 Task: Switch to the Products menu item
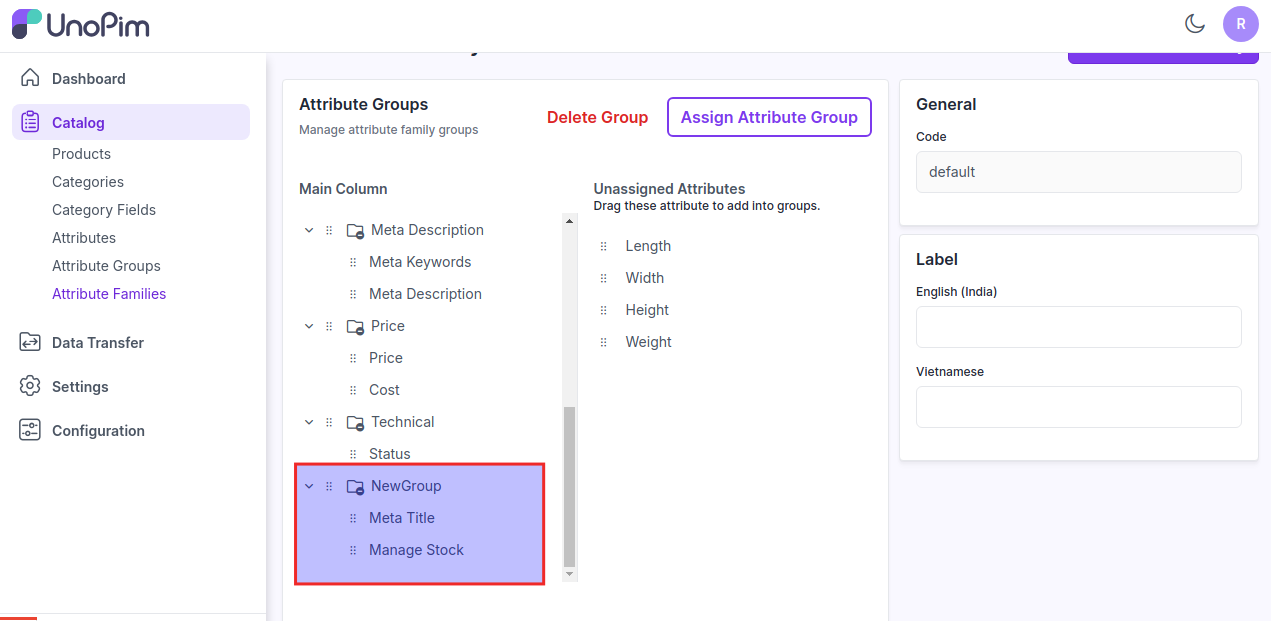pyautogui.click(x=81, y=153)
